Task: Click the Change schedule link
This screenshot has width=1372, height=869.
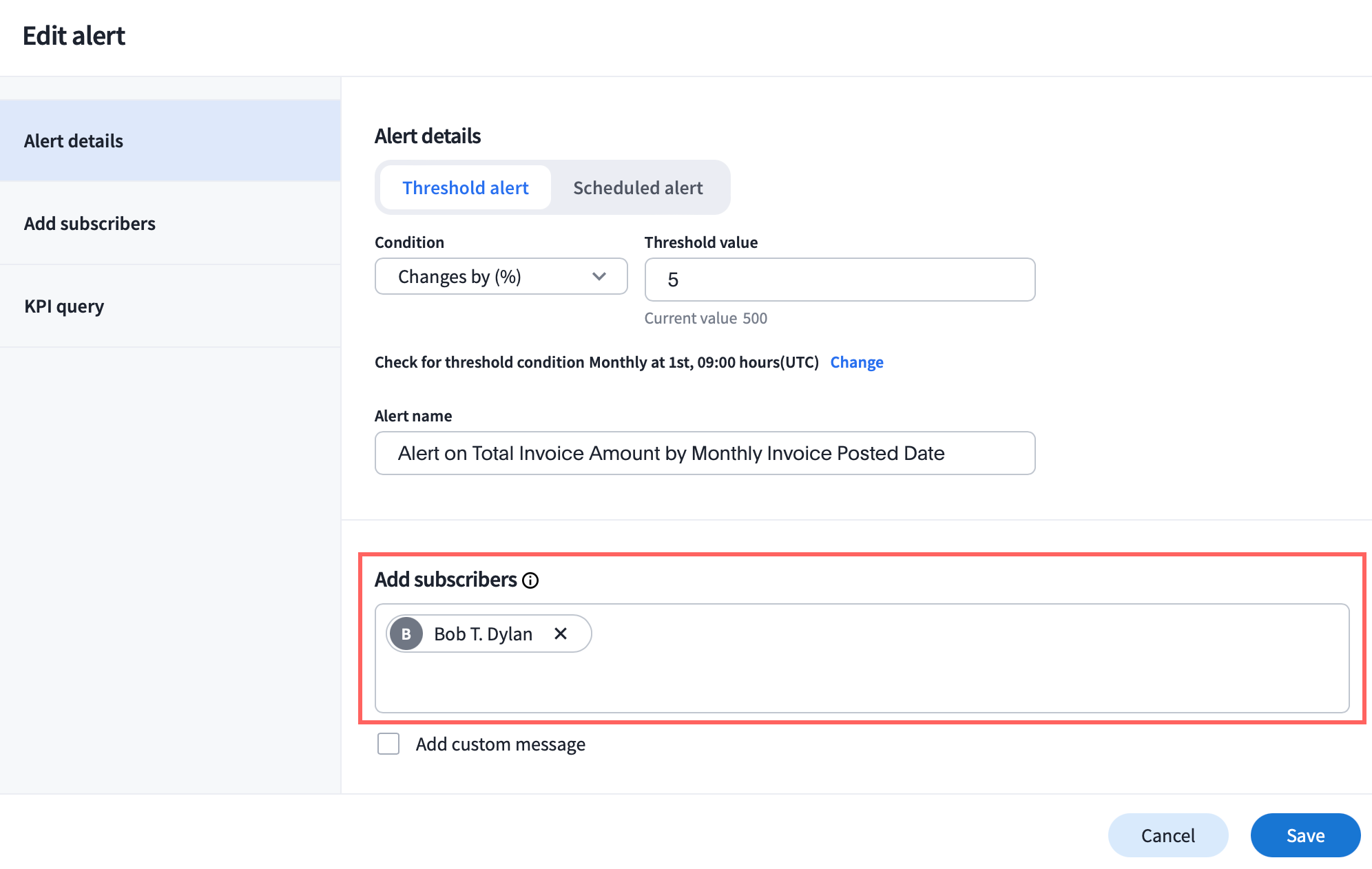Action: point(856,362)
